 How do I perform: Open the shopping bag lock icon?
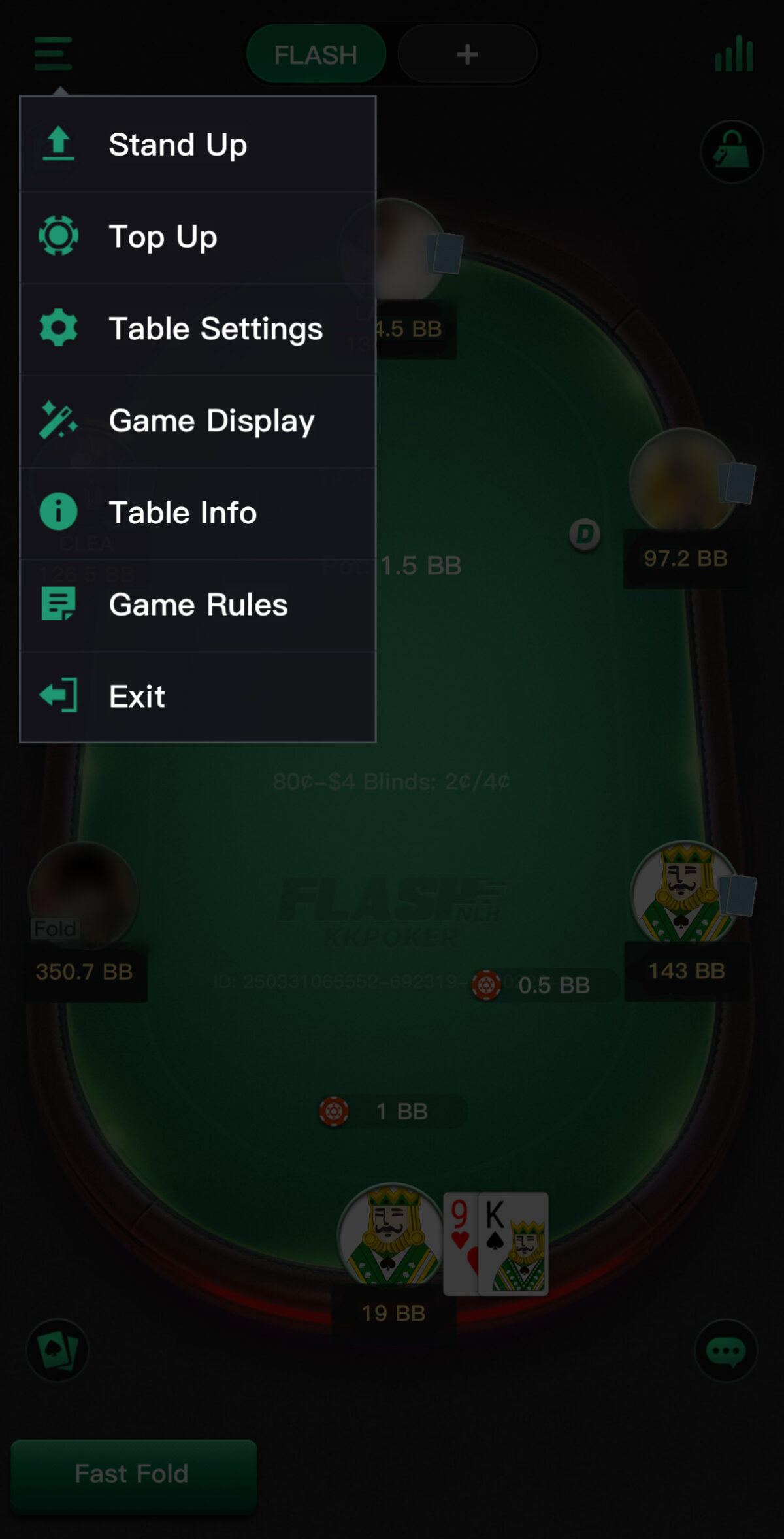tap(732, 152)
